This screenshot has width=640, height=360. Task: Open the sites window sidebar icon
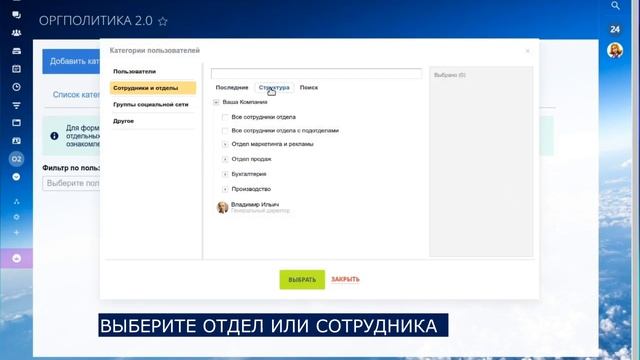tap(16, 123)
